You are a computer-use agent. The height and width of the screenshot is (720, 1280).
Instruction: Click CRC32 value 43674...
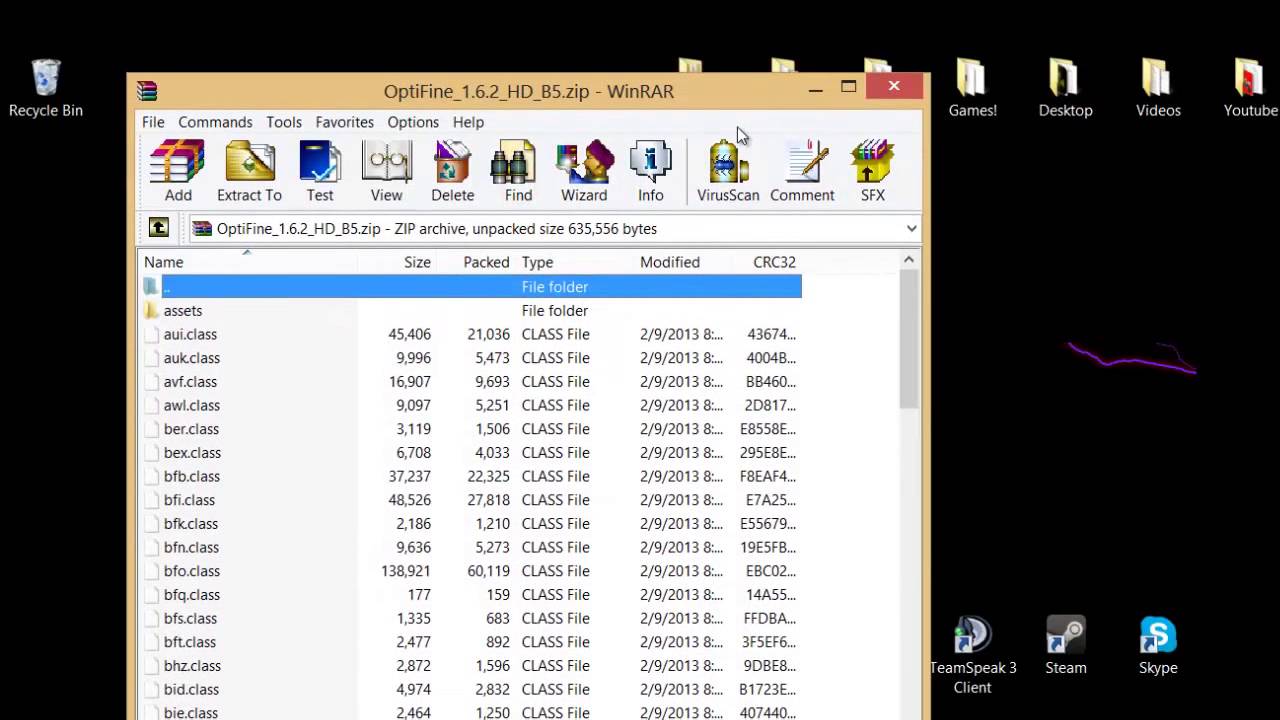(771, 334)
